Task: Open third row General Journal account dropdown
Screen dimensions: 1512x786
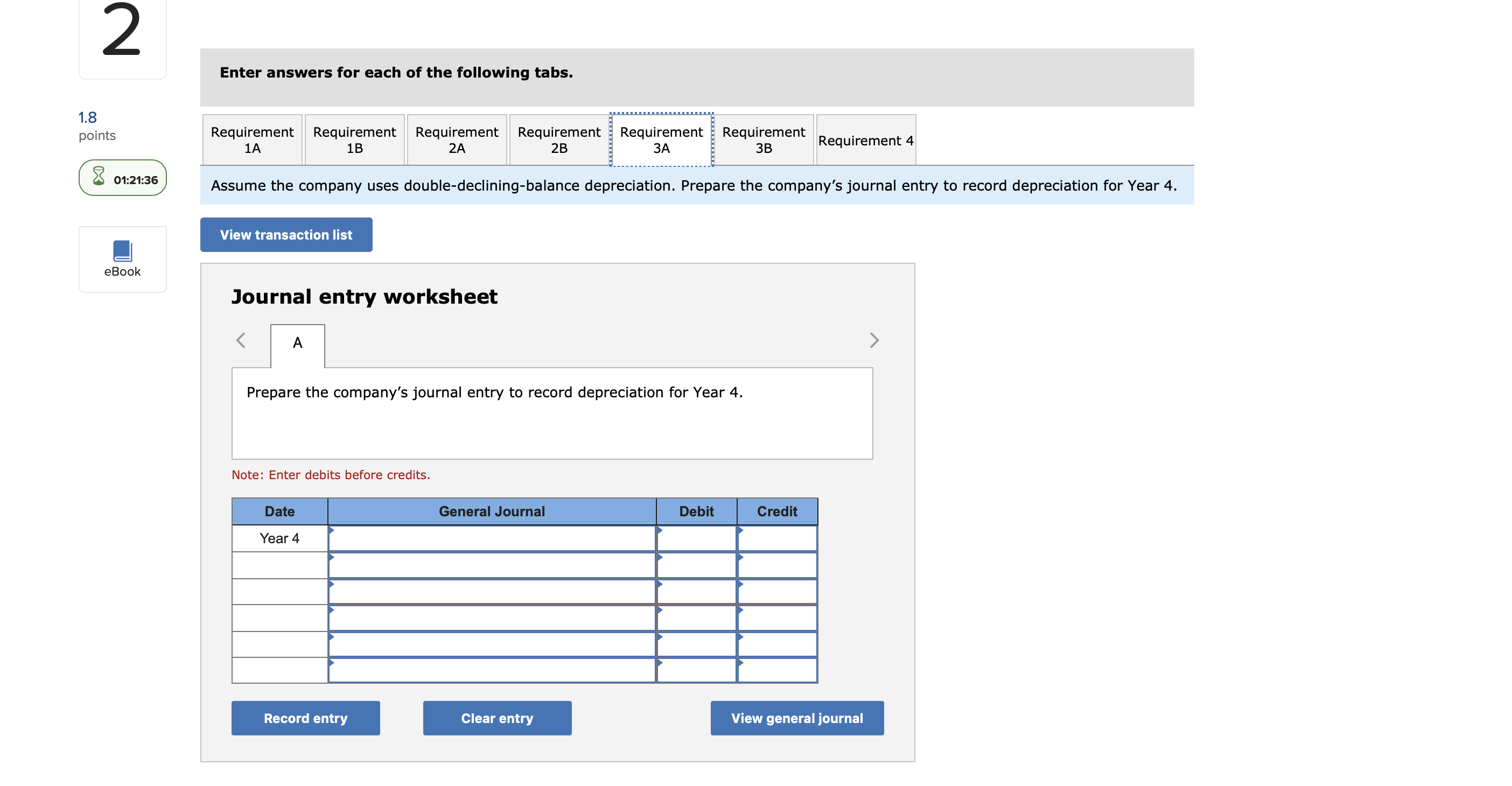Action: point(491,592)
